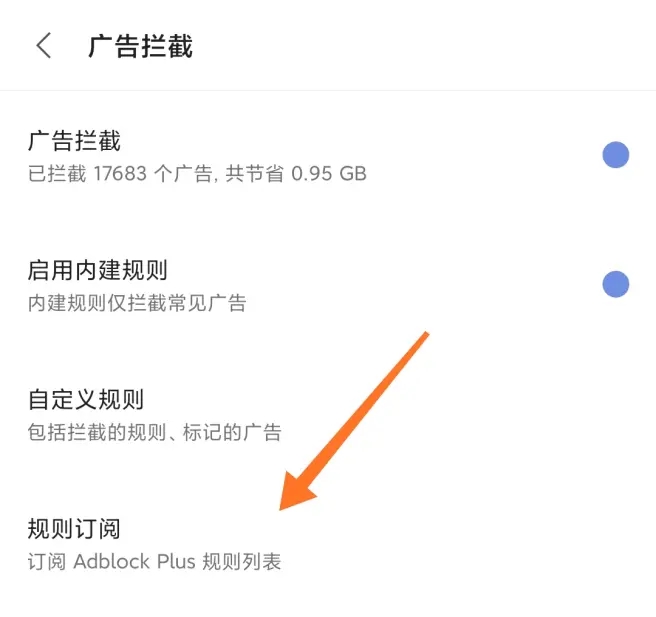656x617 pixels.
Task: Tap the 已拦截 text in the statistics line
Action: tap(57, 174)
